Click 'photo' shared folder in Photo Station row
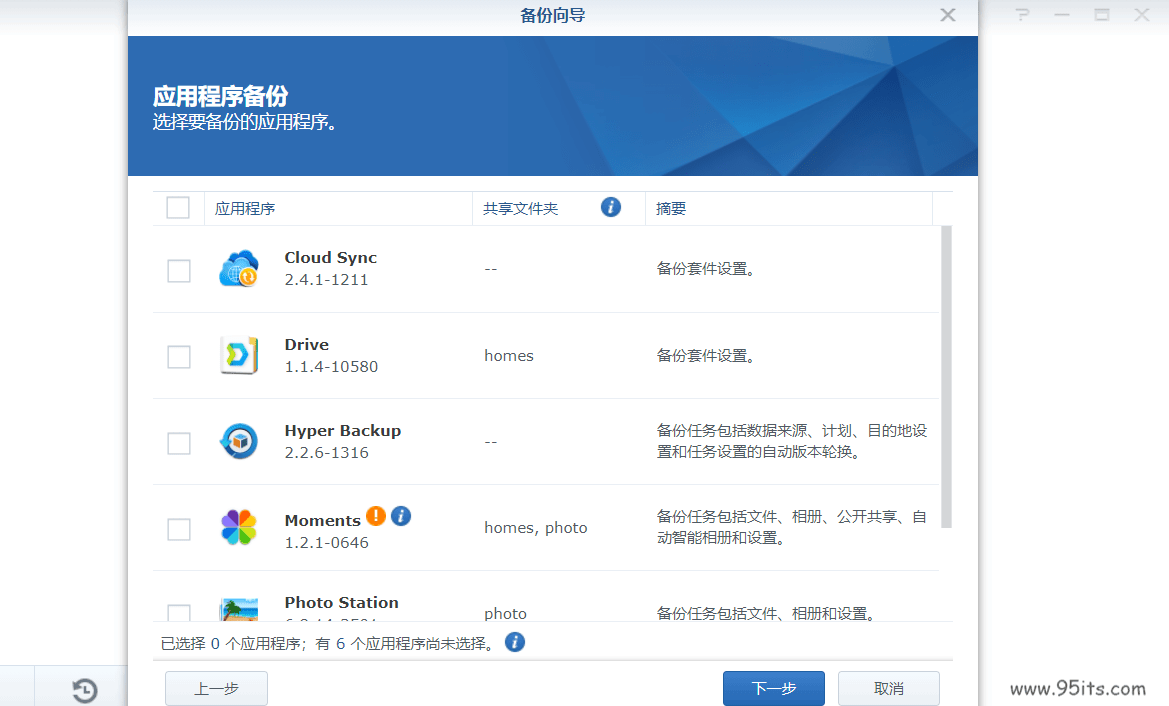Viewport: 1169px width, 706px height. pyautogui.click(x=505, y=614)
